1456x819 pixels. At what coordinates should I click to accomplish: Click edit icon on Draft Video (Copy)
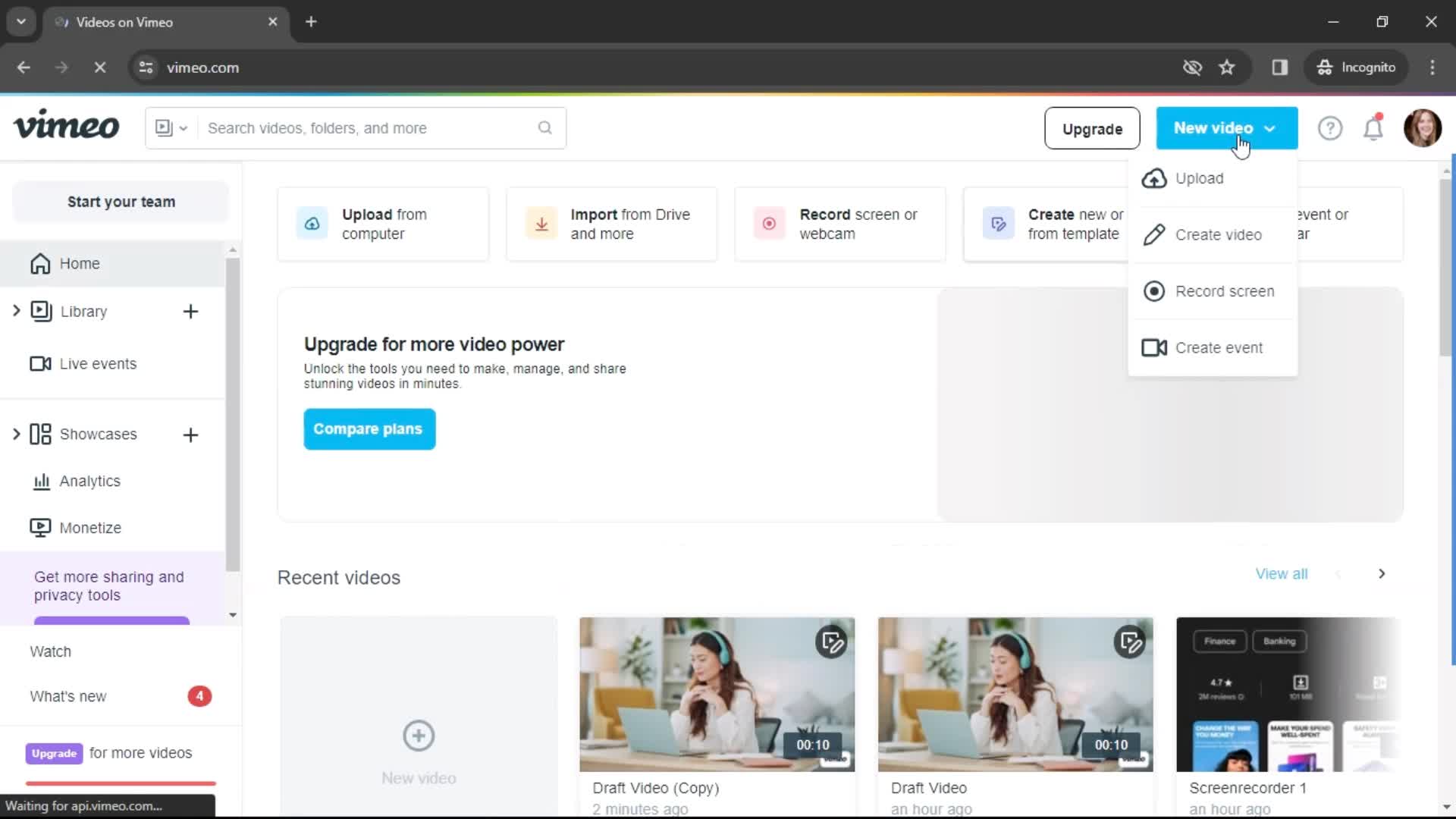tap(831, 643)
